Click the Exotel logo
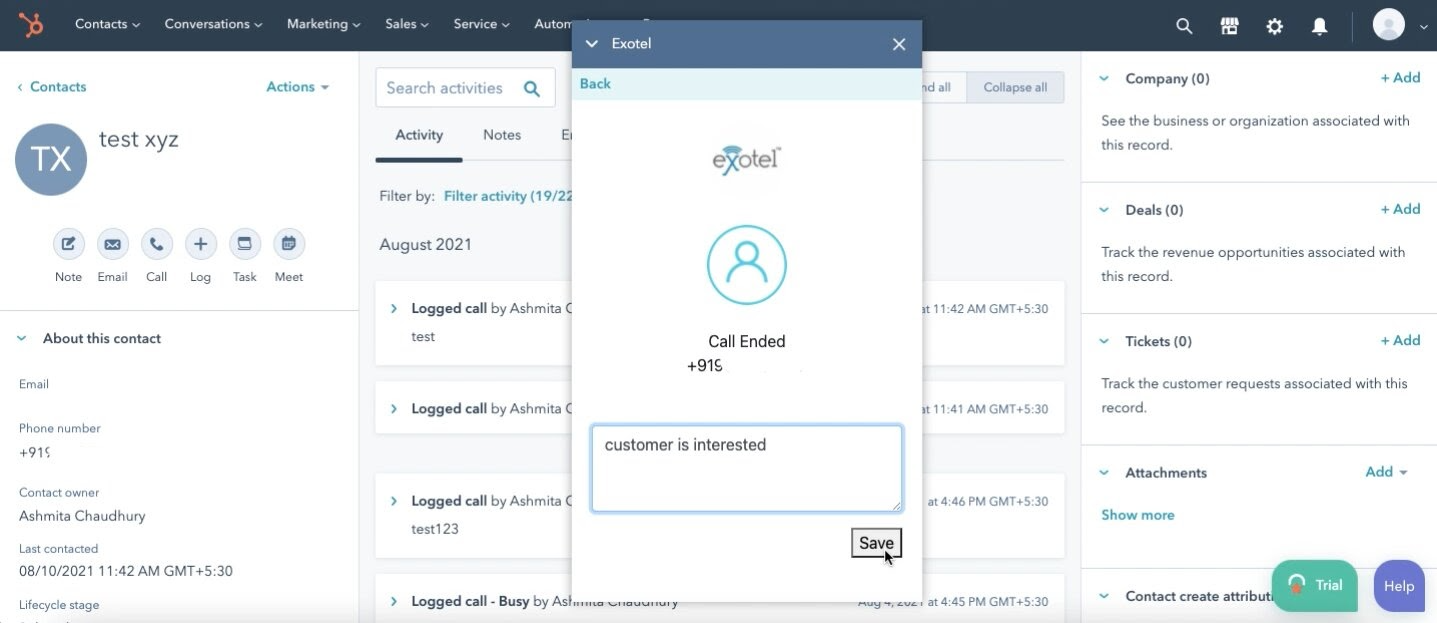1437x623 pixels. 746,159
